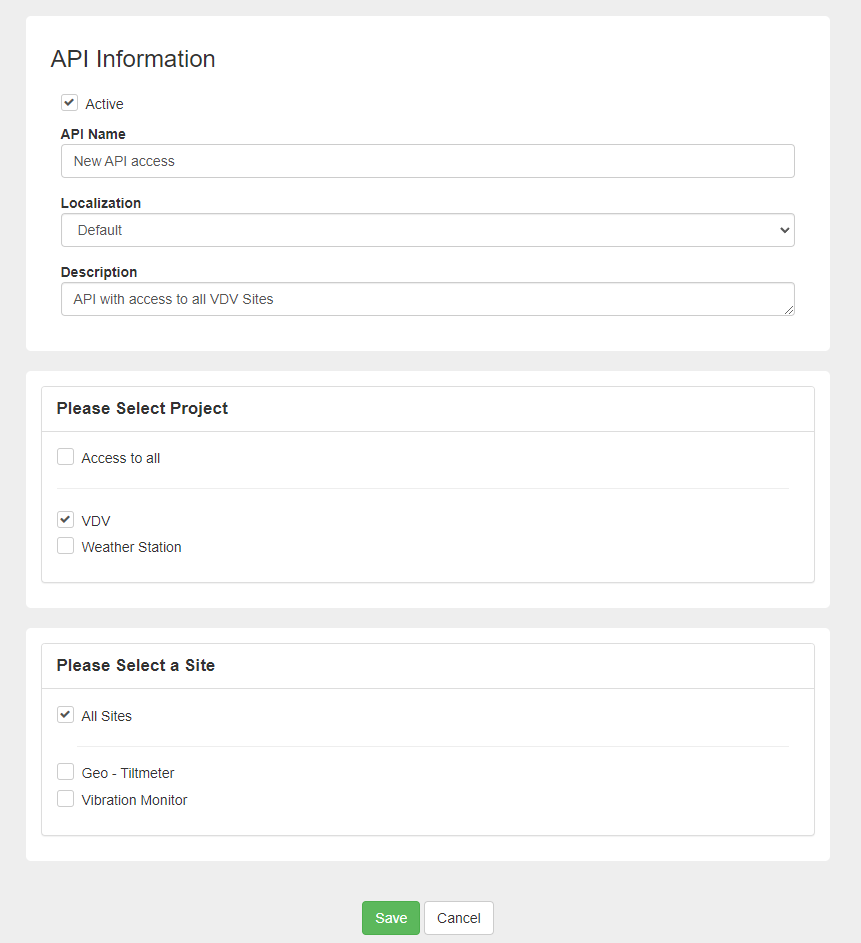Screen dimensions: 861x943
Task: Check the Weather Station project
Action: [x=66, y=546]
